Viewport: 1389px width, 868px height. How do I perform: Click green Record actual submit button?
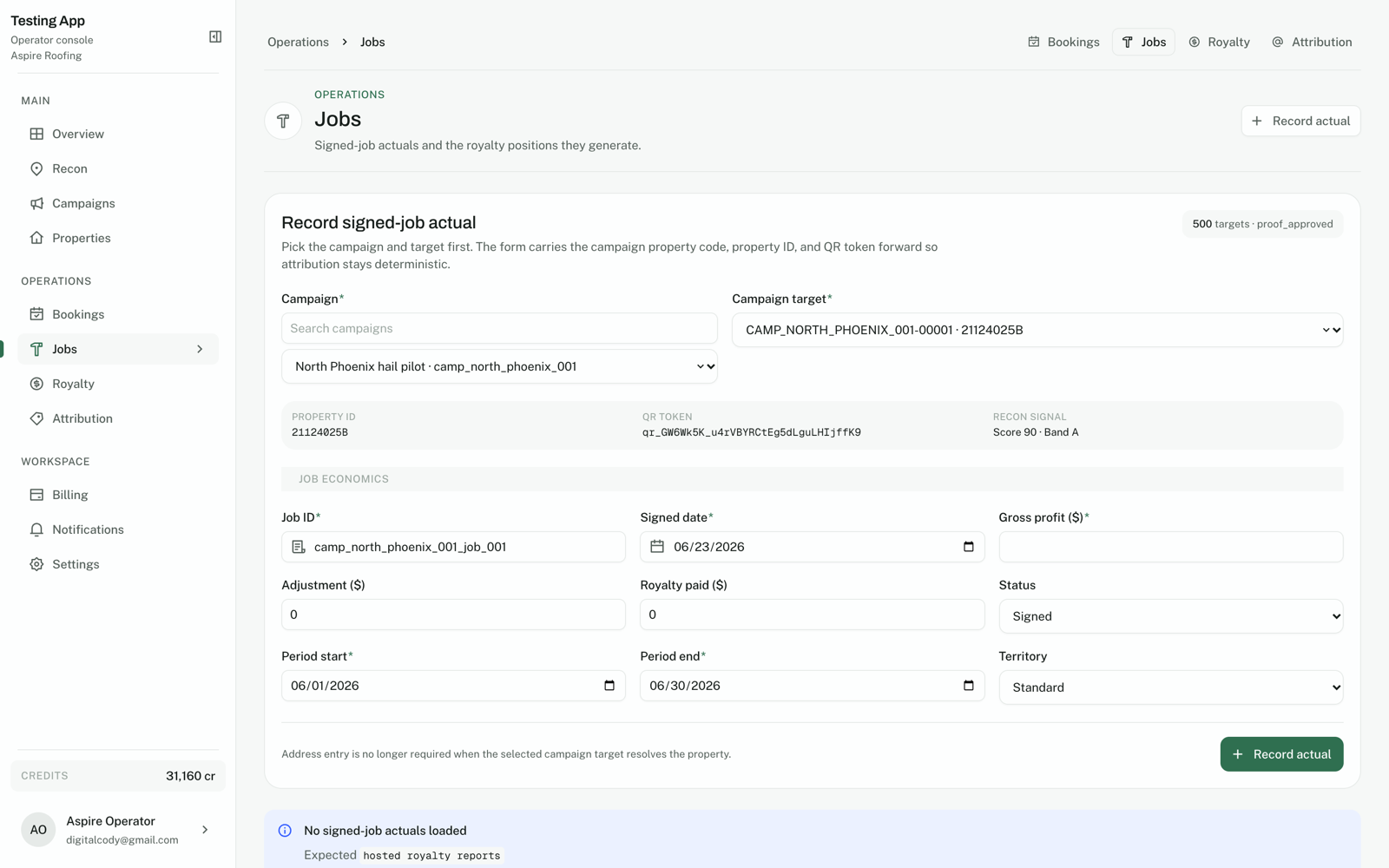[x=1281, y=754]
